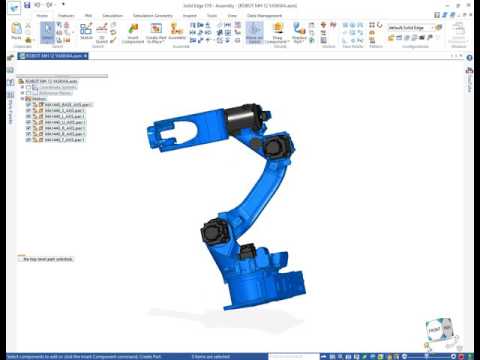Switch to the Tools ribbon tab
The width and height of the screenshot is (480, 360).
[x=212, y=16]
